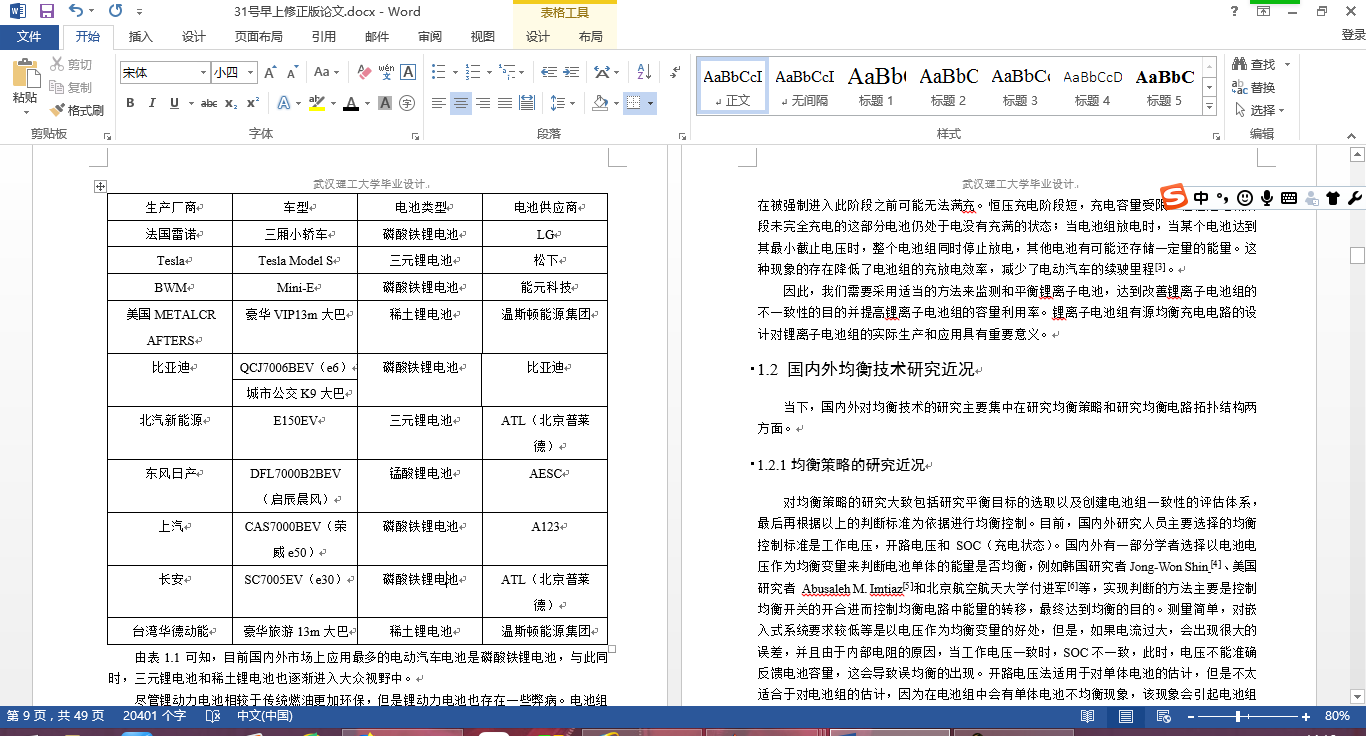Toggle bold formatting
This screenshot has height=736, width=1366.
130,103
